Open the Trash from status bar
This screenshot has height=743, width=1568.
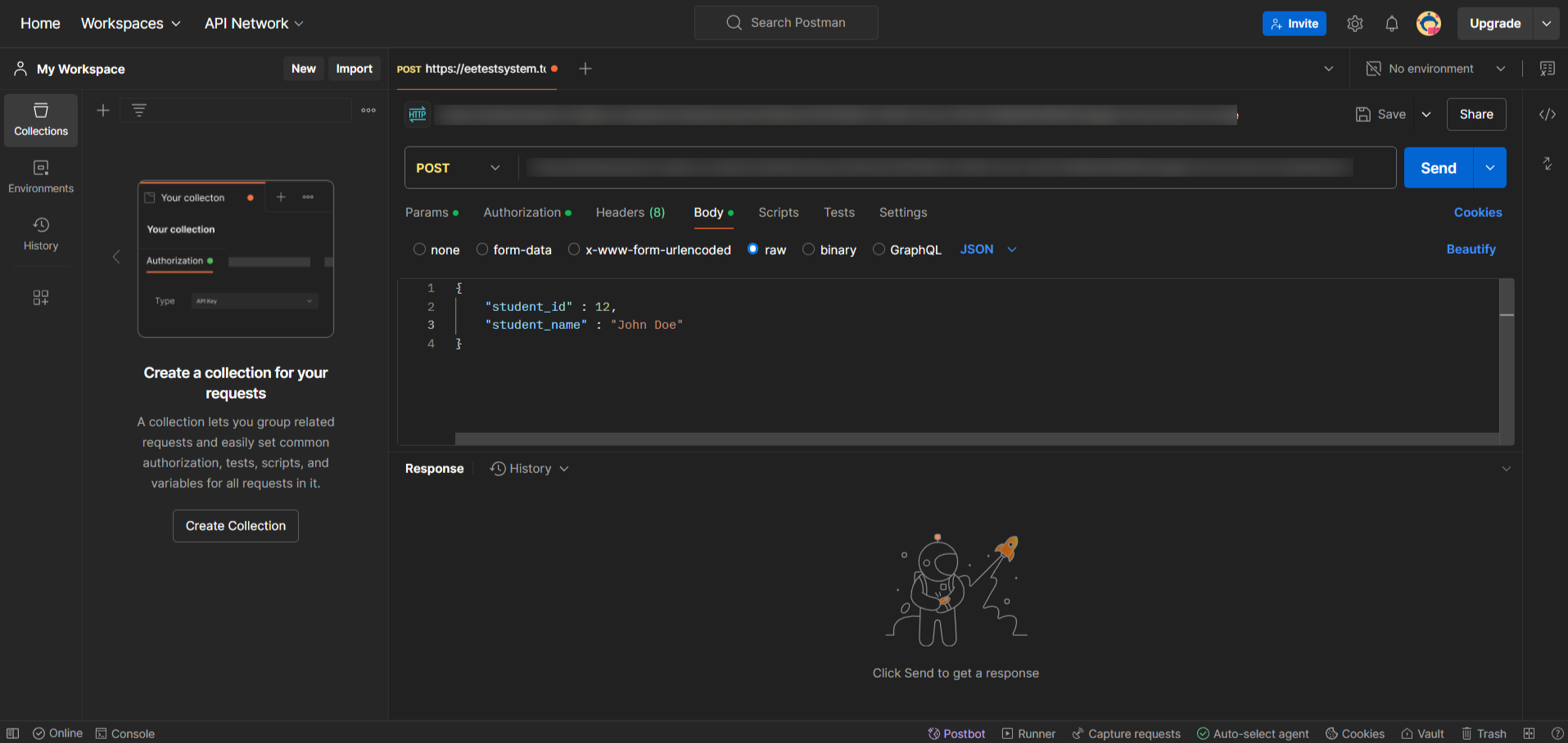tap(1484, 733)
